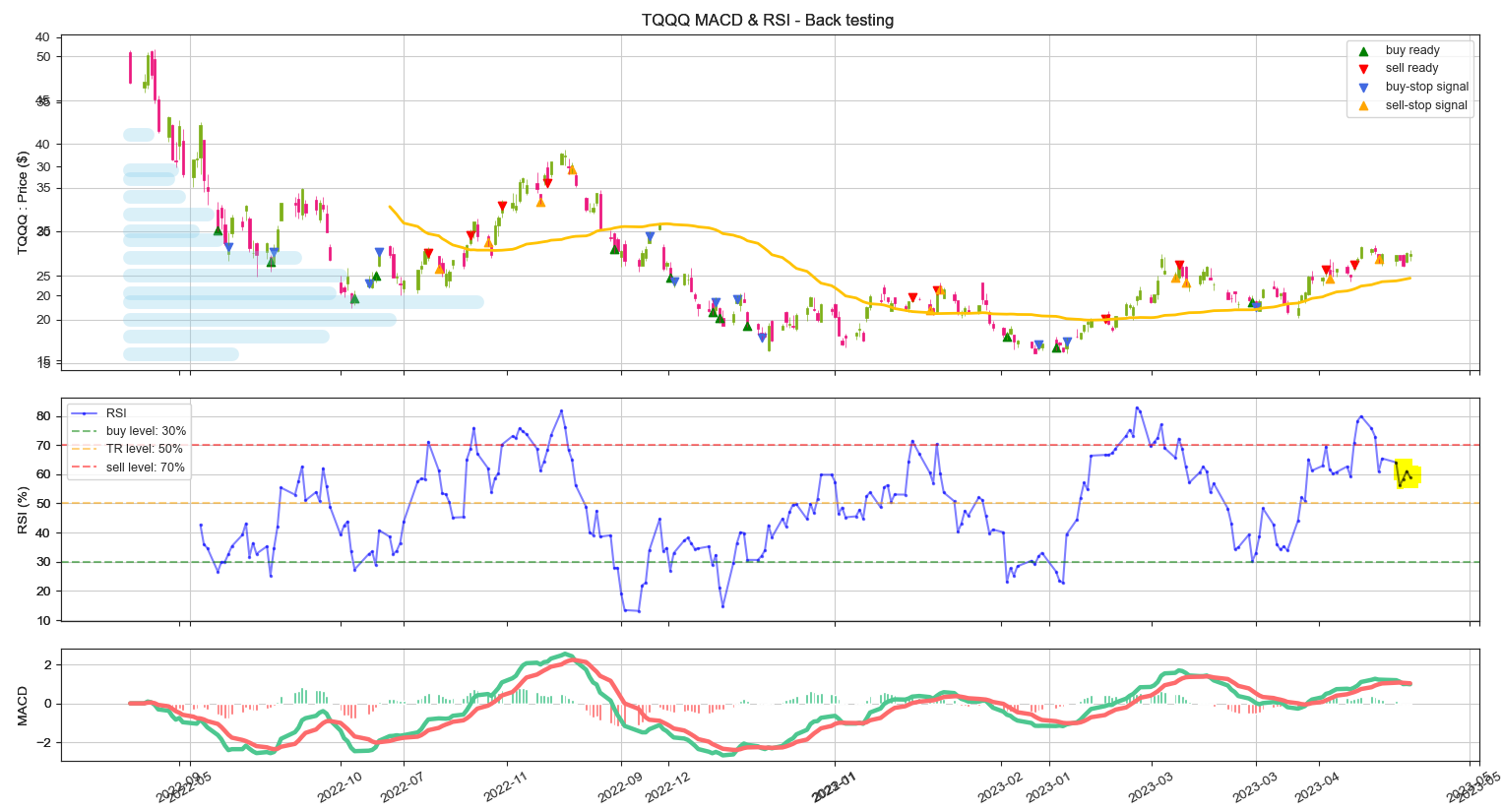Click 'TR level: 50%' legend entry

(128, 449)
